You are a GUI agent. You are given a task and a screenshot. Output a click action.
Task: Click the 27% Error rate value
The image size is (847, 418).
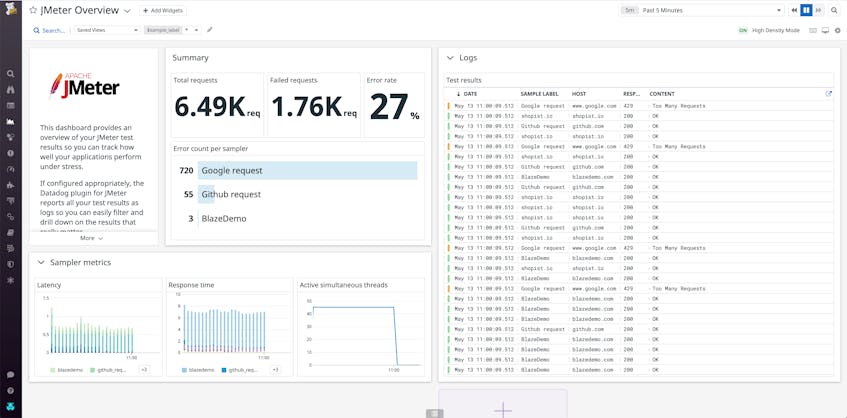pos(394,107)
